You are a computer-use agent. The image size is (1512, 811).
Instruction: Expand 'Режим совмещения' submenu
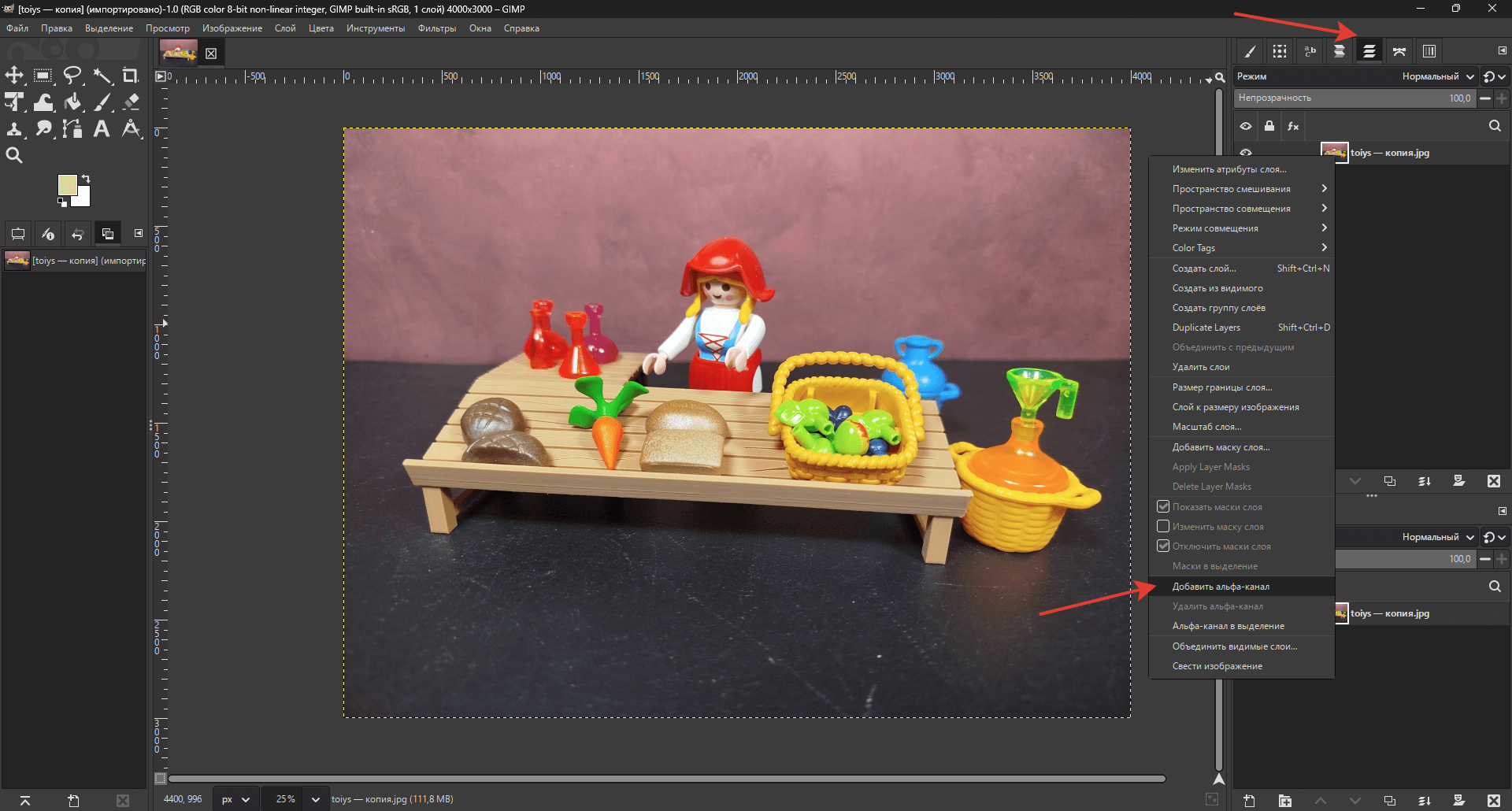[x=1242, y=228]
